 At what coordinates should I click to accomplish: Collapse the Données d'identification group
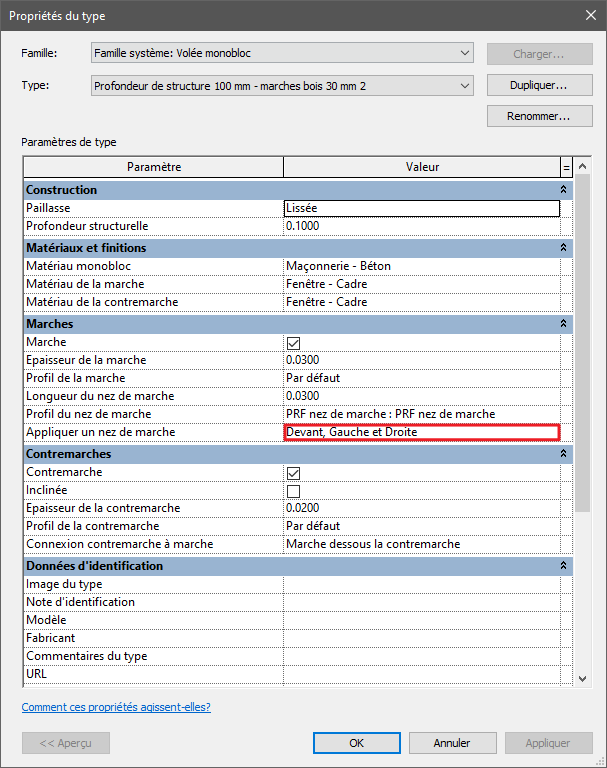tap(563, 566)
